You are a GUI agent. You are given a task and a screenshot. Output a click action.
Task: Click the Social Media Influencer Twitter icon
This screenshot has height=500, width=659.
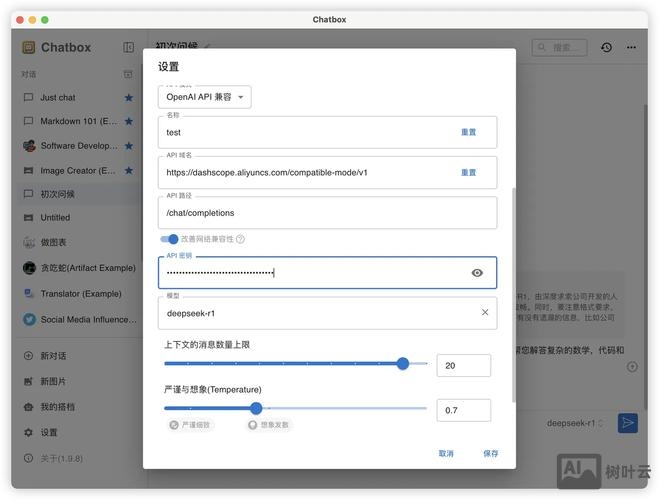pyautogui.click(x=29, y=319)
